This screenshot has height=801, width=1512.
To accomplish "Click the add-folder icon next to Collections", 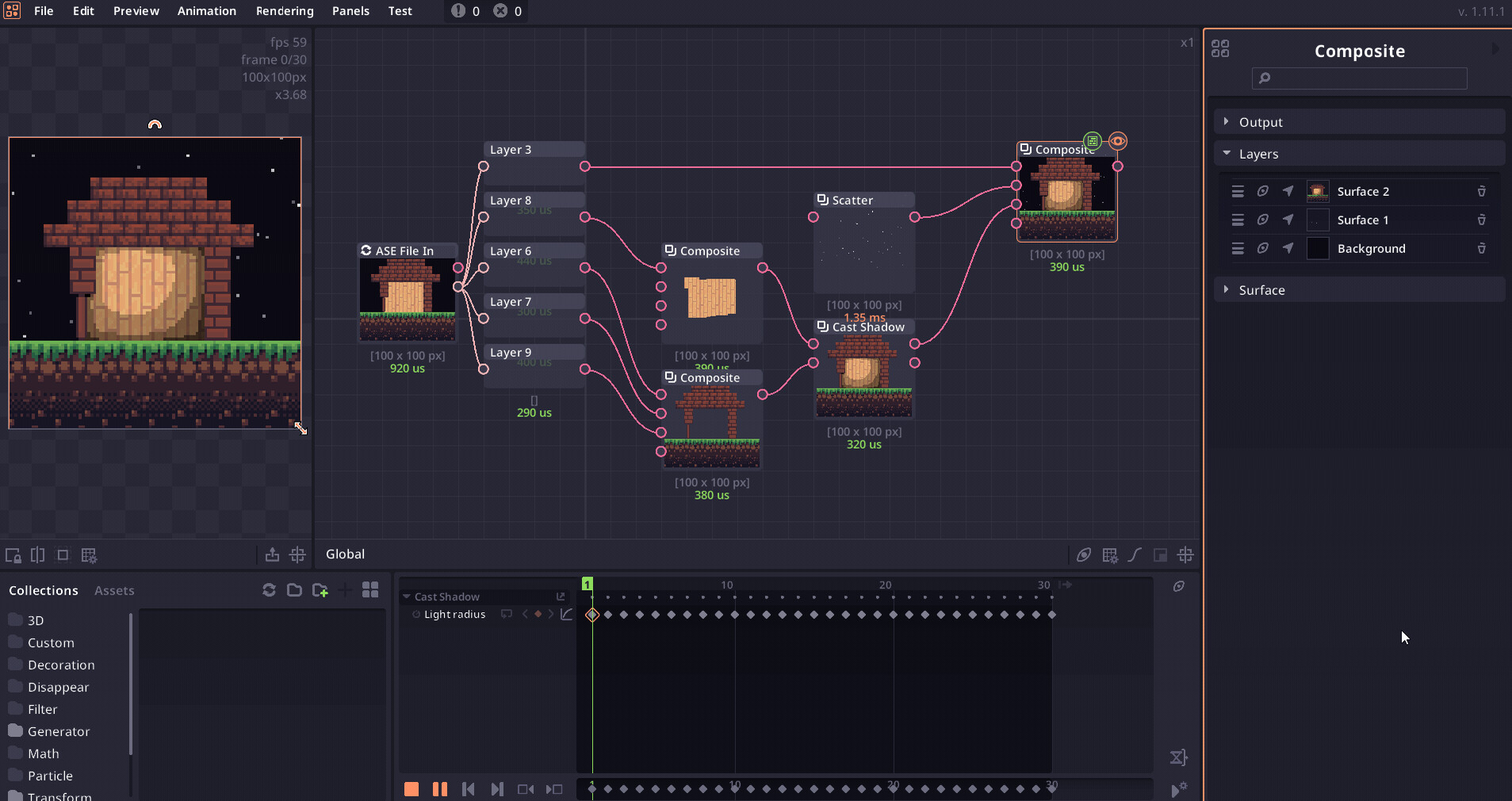I will 320,590.
